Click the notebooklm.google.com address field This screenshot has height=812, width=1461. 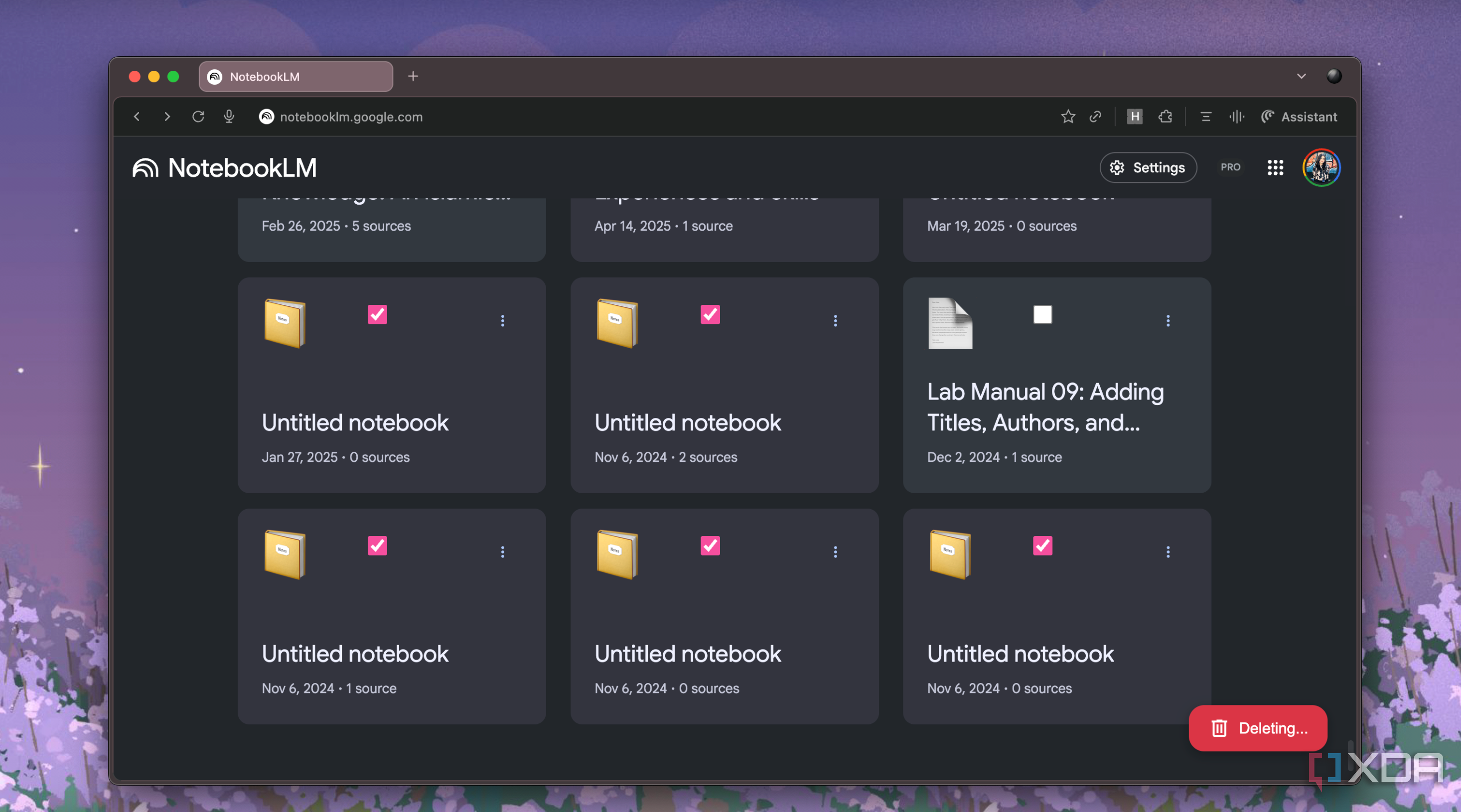(x=351, y=117)
